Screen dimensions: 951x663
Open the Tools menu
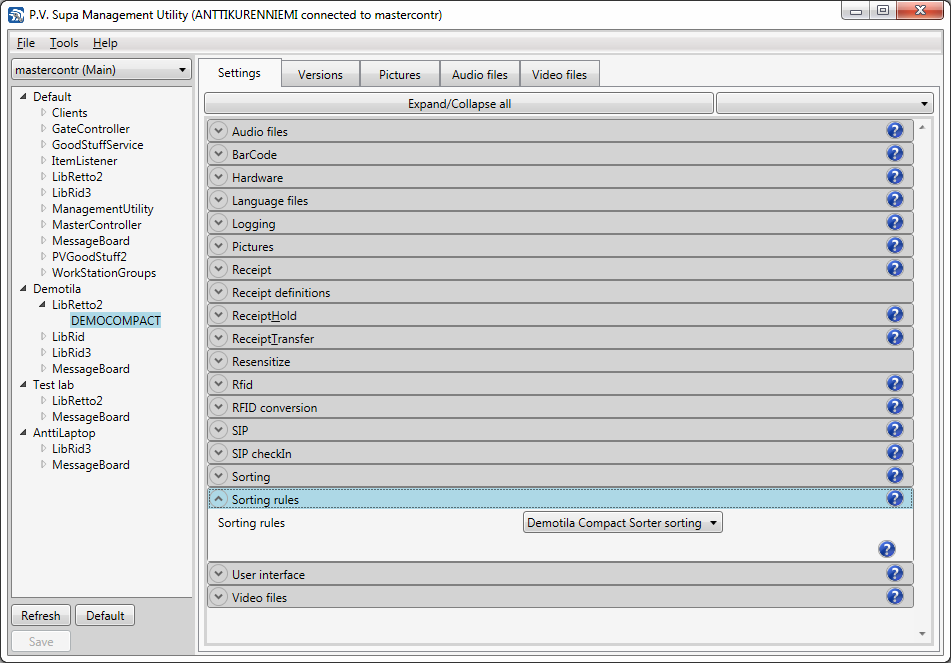click(64, 43)
